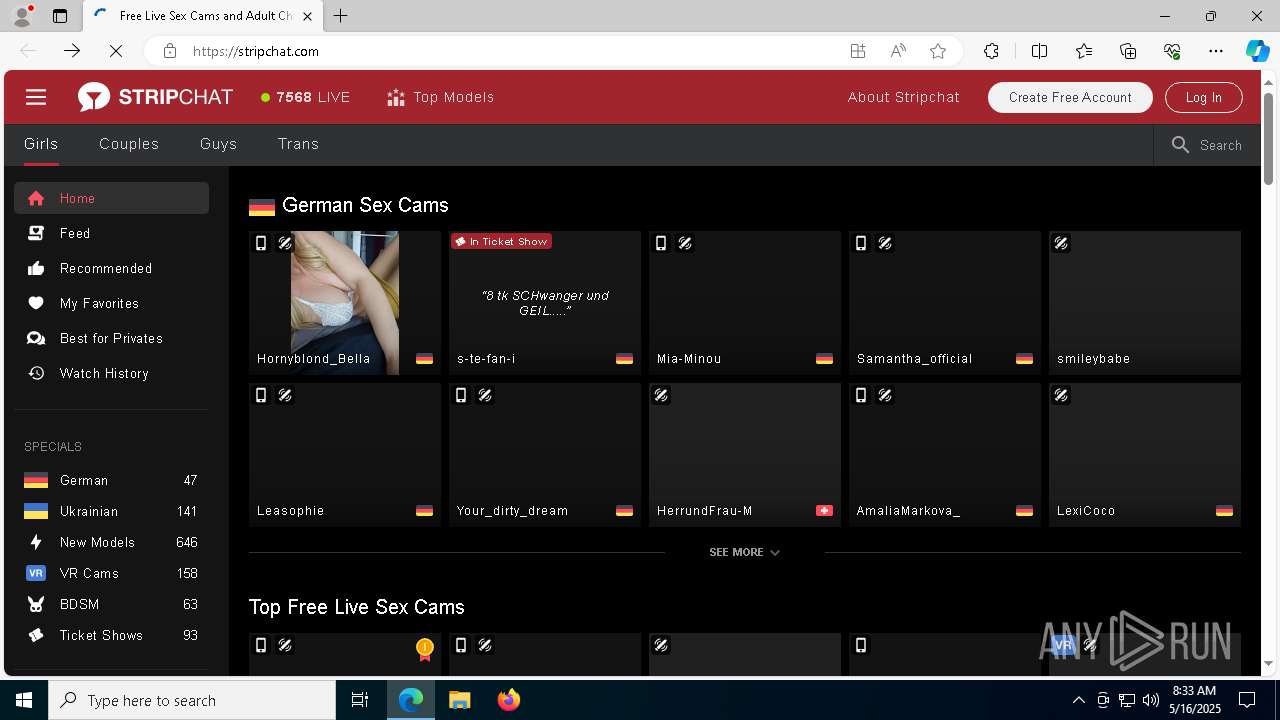Start Read aloud from address bar
The image size is (1280, 720).
(898, 51)
